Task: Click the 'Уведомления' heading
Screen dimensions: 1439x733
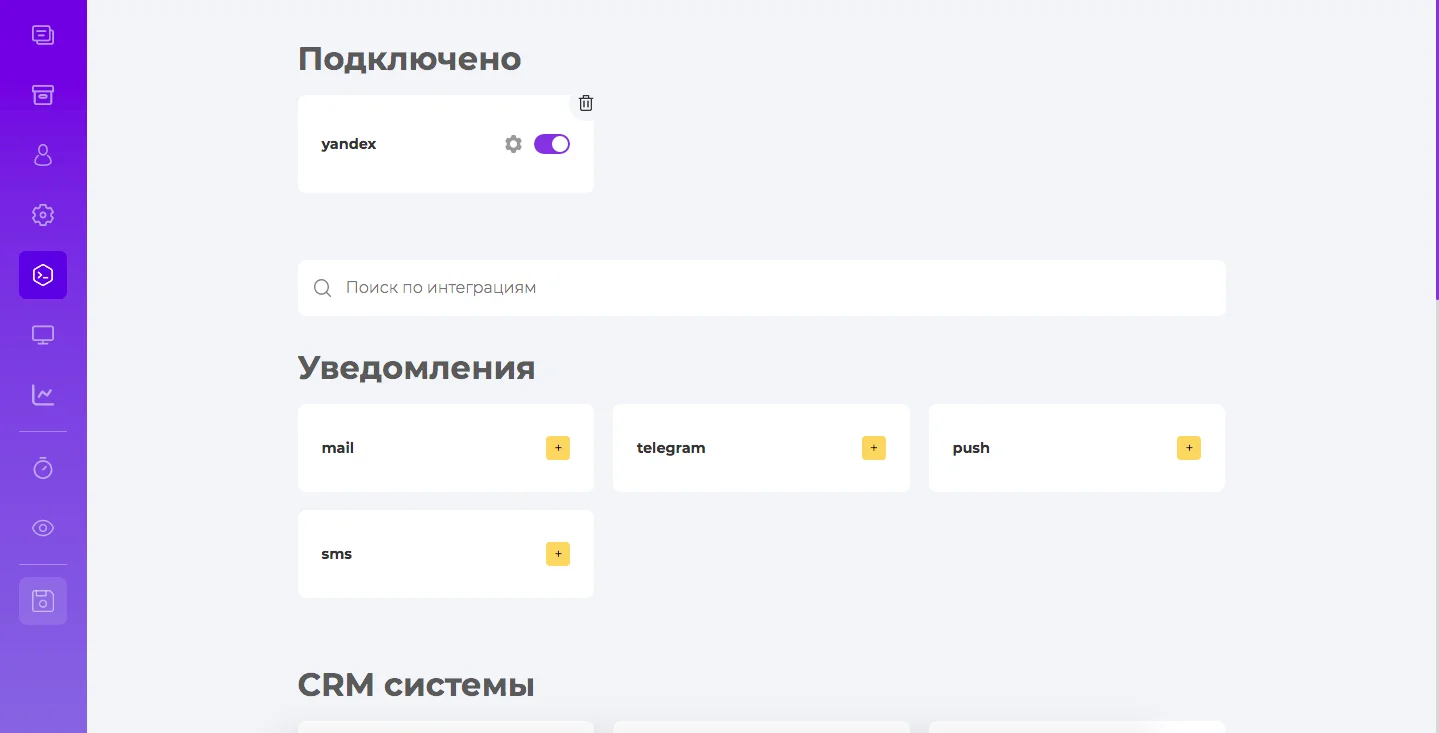Action: (x=417, y=368)
